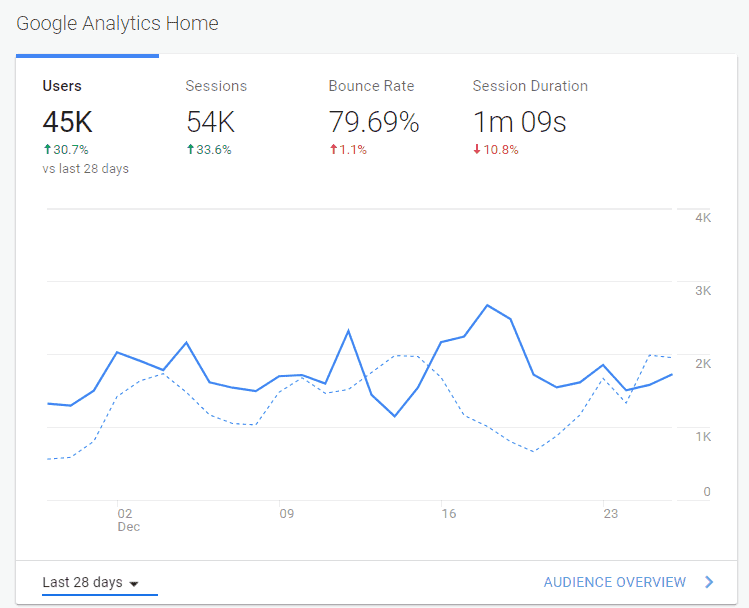Click the chevron arrow beside Audience Overview
The width and height of the screenshot is (749, 608).
[709, 582]
